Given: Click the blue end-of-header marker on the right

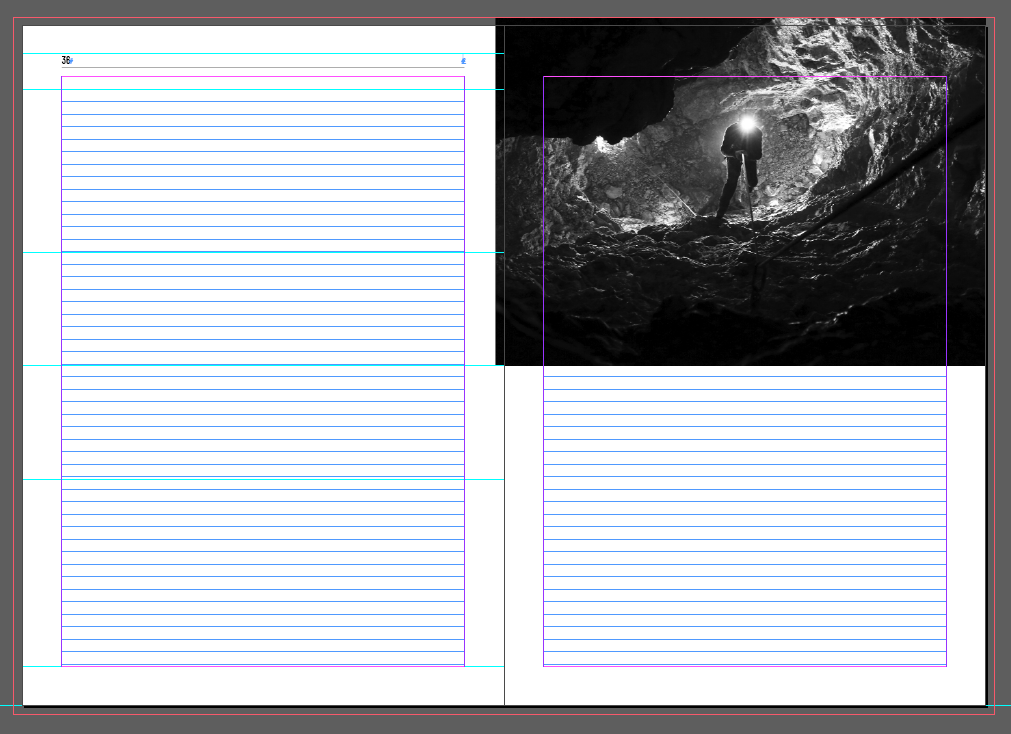Looking at the screenshot, I should [x=462, y=60].
